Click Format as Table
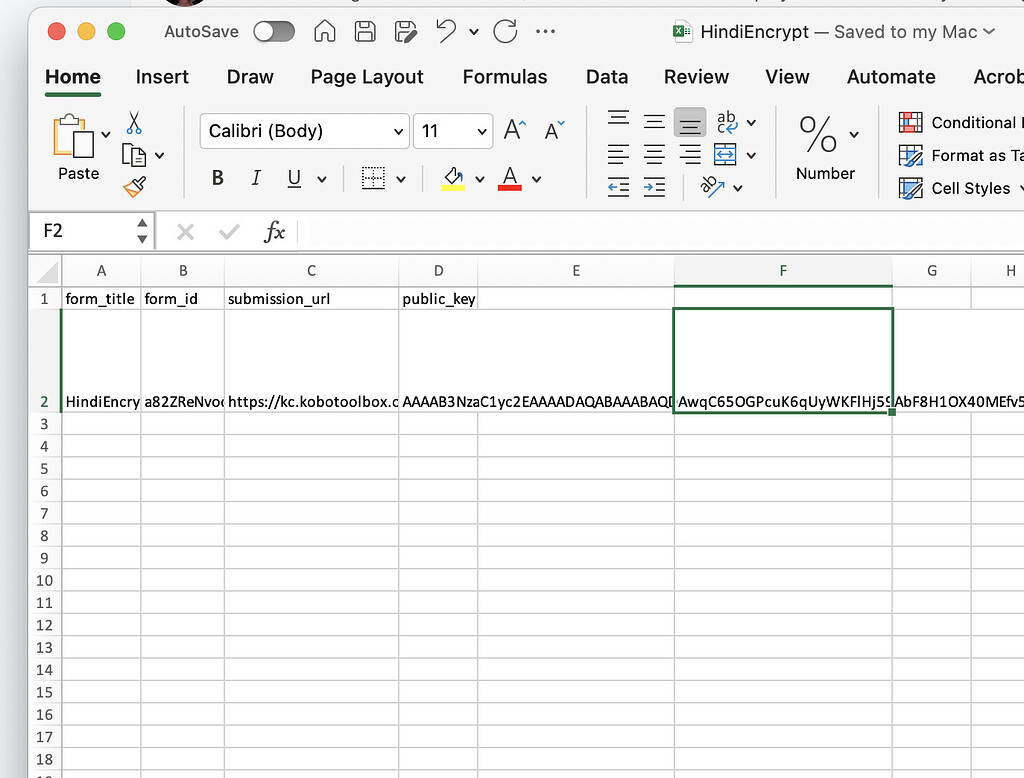This screenshot has width=1024, height=778. tap(960, 155)
